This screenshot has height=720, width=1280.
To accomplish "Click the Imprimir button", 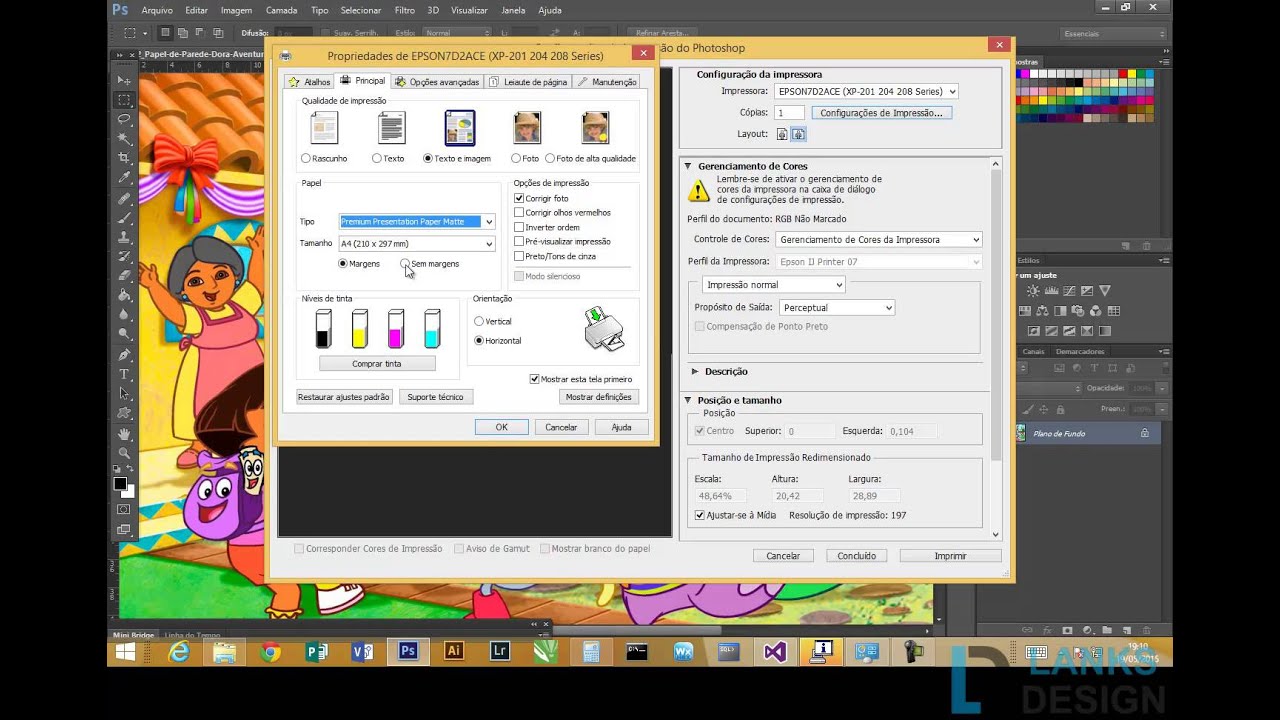I will click(x=950, y=556).
